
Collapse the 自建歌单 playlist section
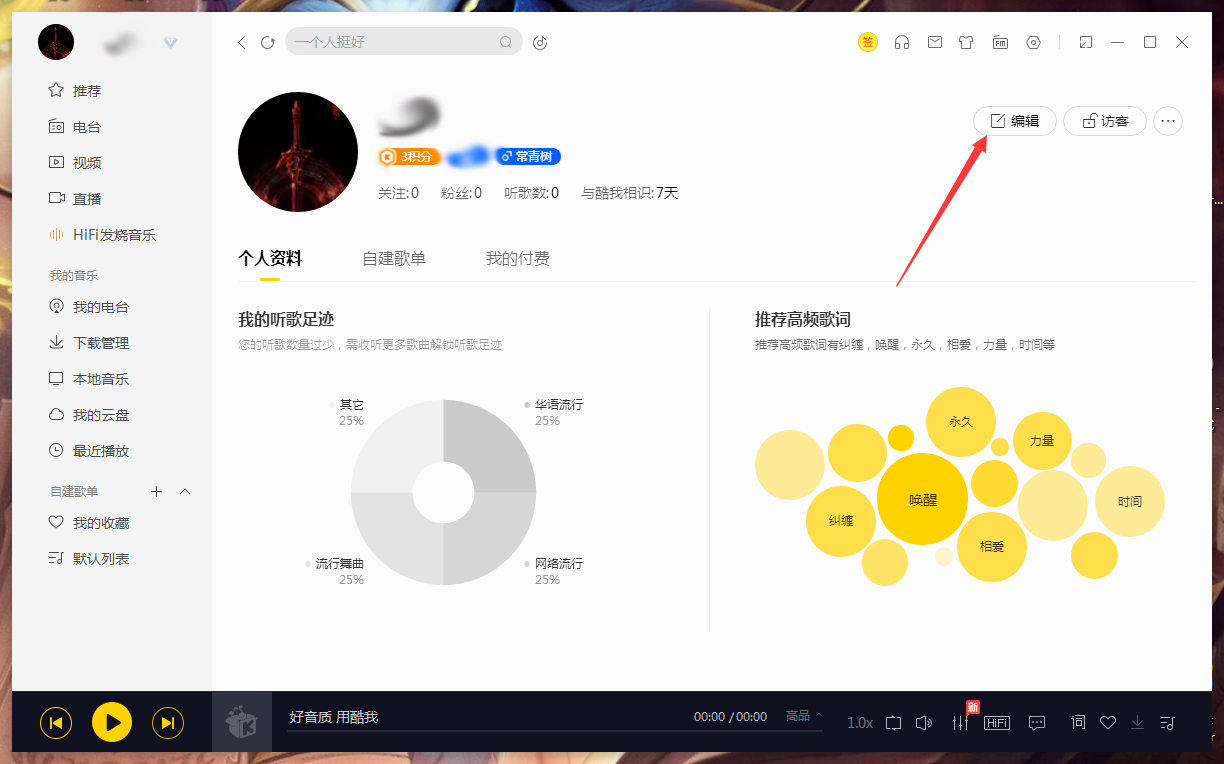[x=183, y=491]
